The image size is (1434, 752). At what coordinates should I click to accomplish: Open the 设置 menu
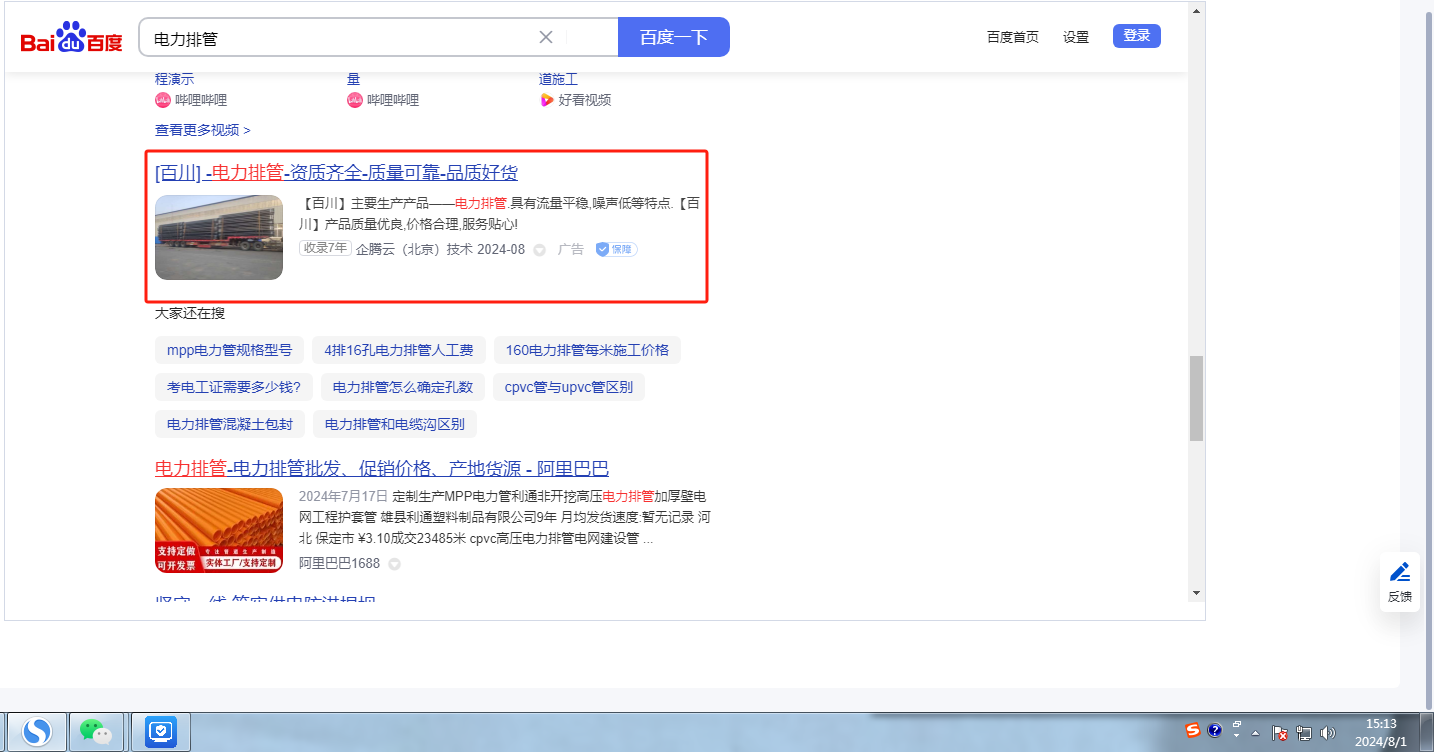coord(1076,37)
